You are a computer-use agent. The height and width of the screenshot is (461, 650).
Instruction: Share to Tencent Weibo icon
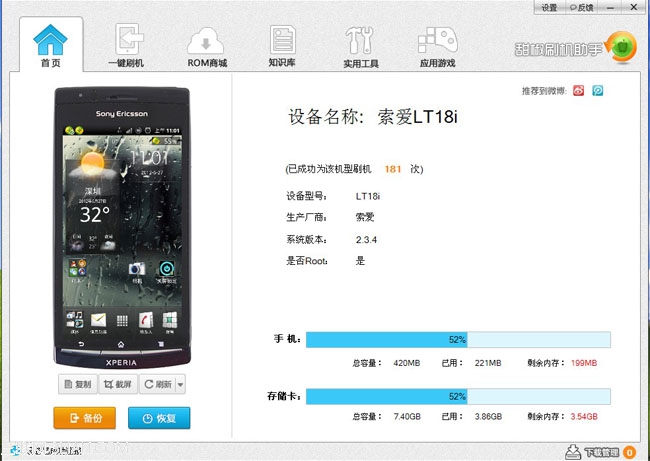pos(597,90)
